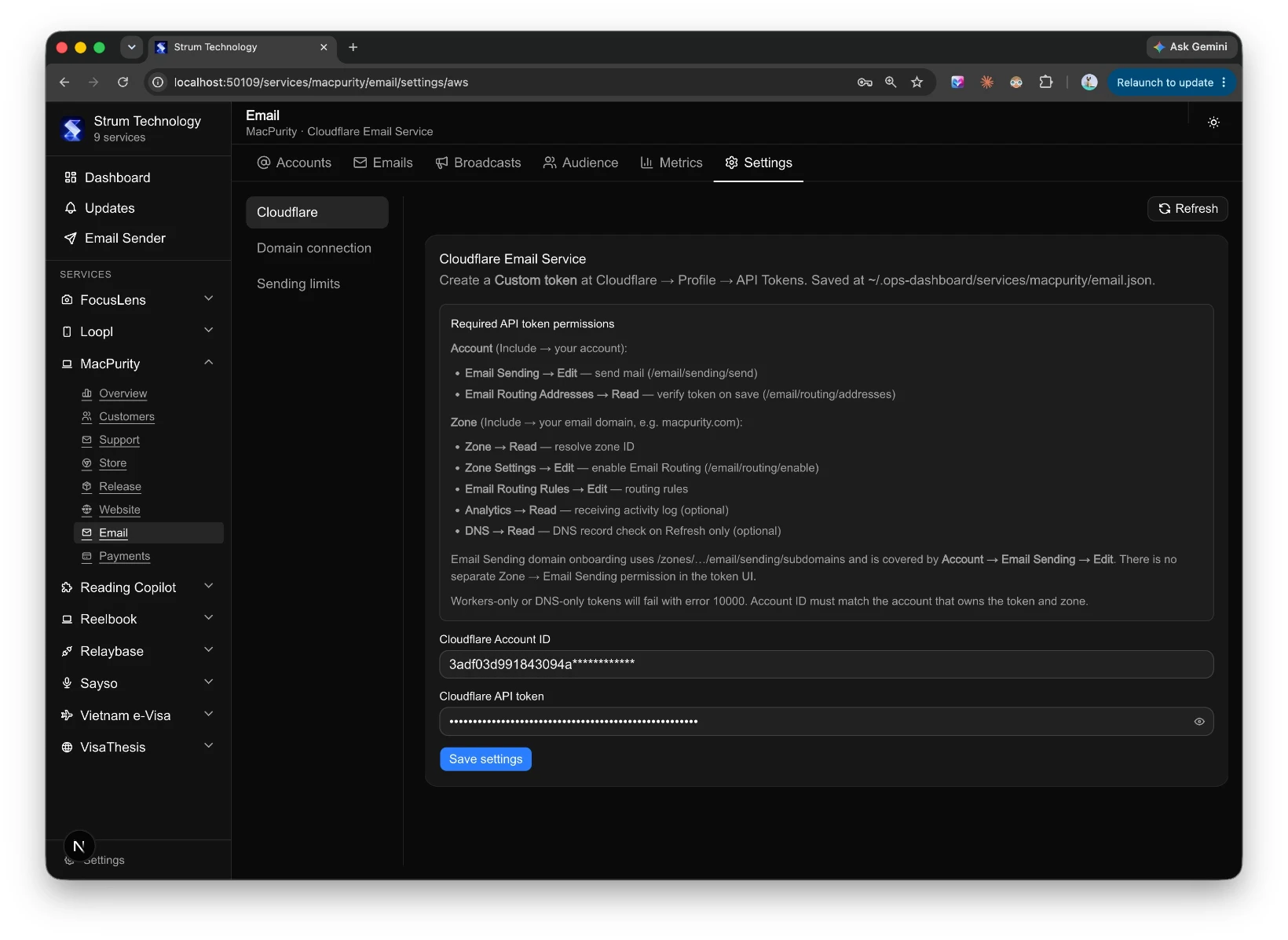Image resolution: width=1288 pixels, height=940 pixels.
Task: Open the Extensions puzzle icon
Action: coord(1045,82)
